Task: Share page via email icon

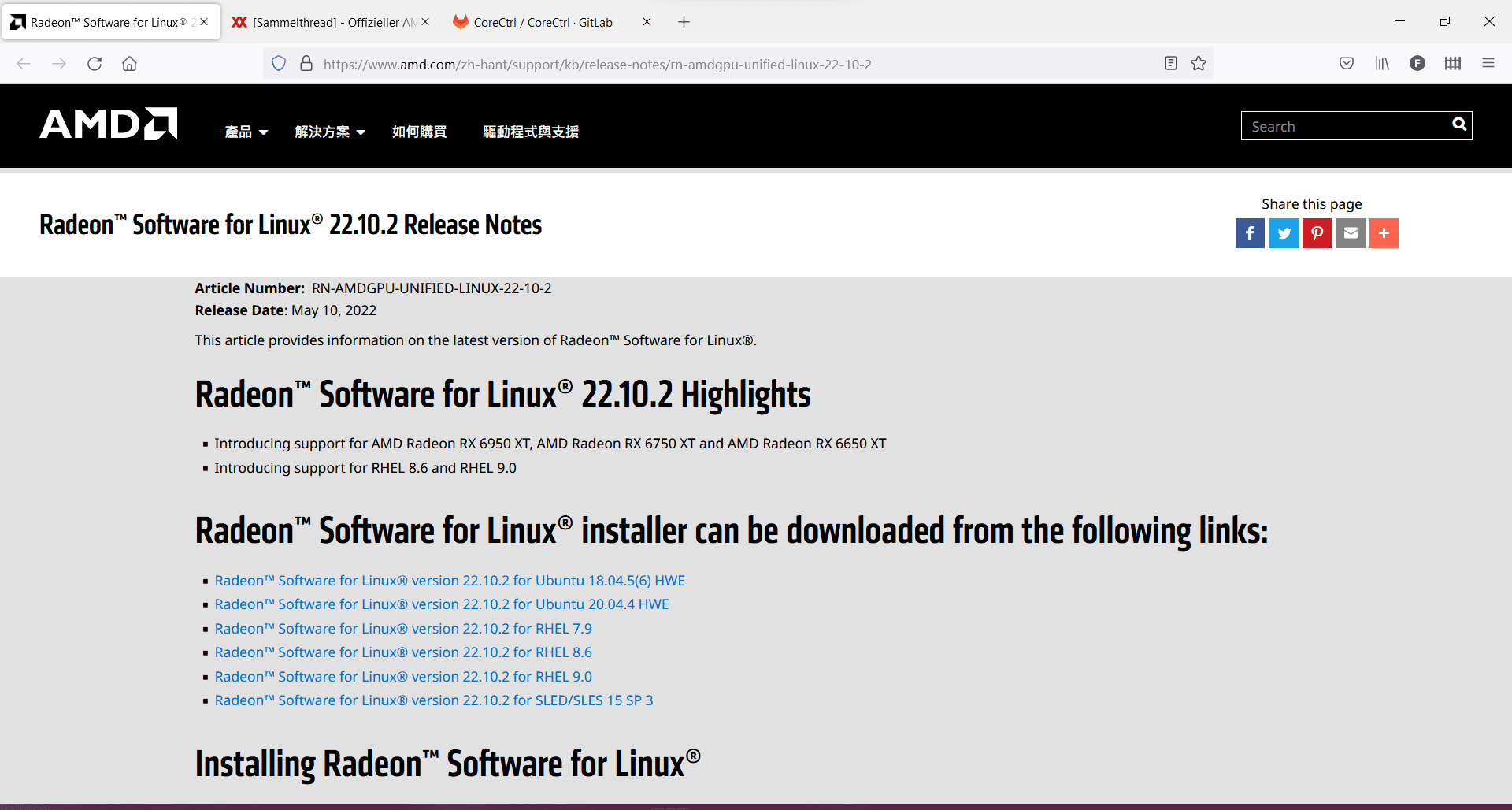Action: coord(1351,233)
